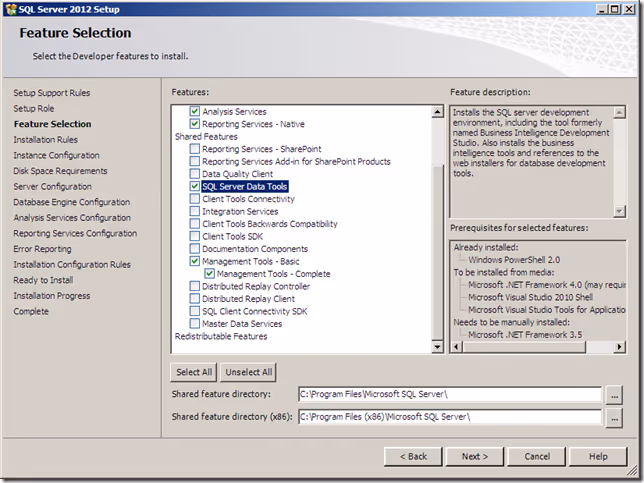Uncheck Management Tools - Basic
Screen dimensions: 644x483
click(195, 261)
